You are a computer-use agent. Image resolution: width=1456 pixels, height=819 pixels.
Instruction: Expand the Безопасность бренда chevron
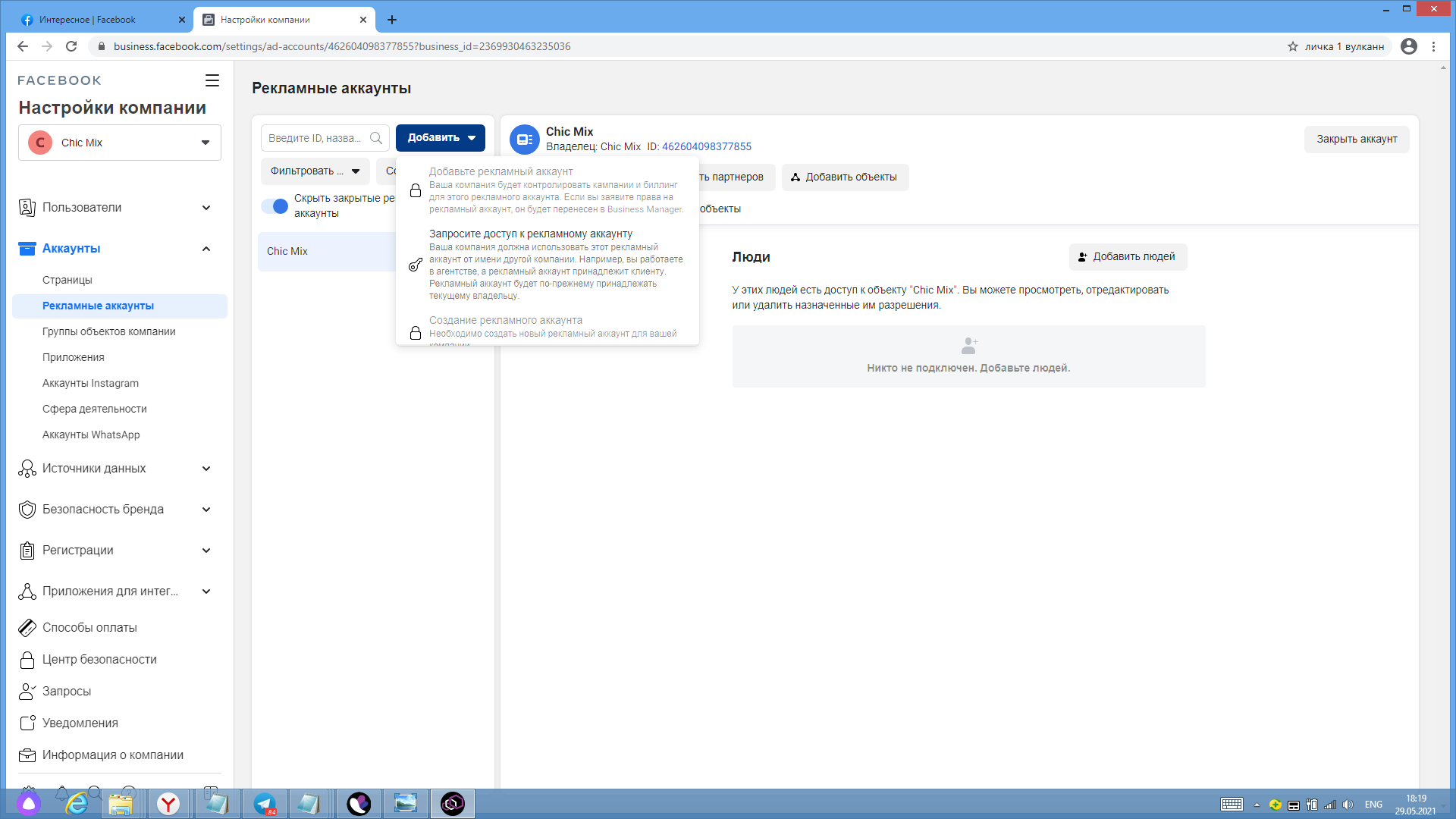(206, 510)
